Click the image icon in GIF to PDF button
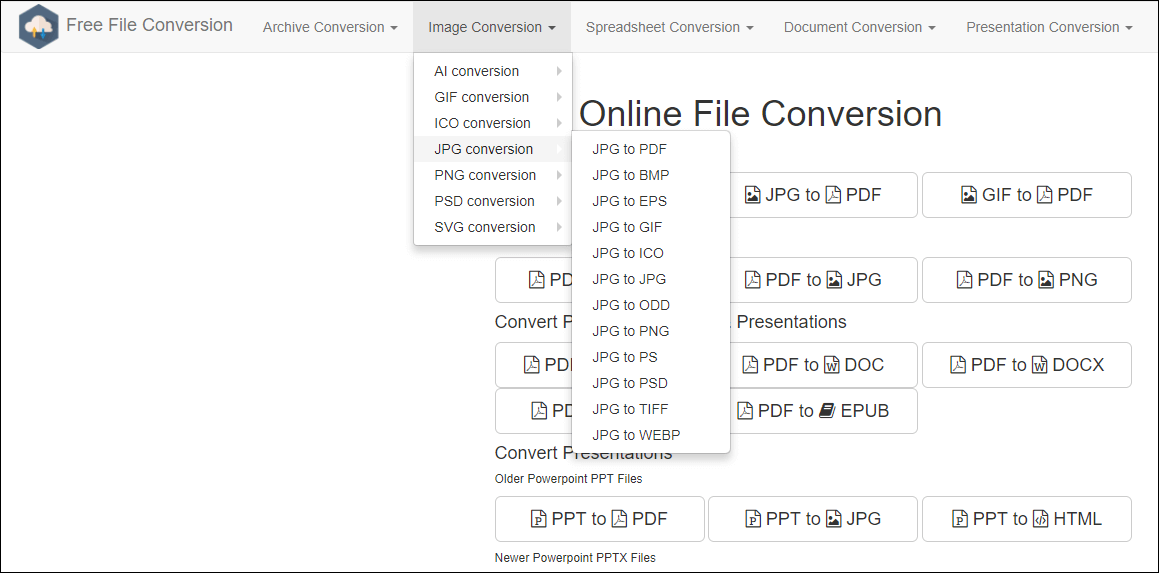Viewport: 1159px width, 573px height. 968,195
